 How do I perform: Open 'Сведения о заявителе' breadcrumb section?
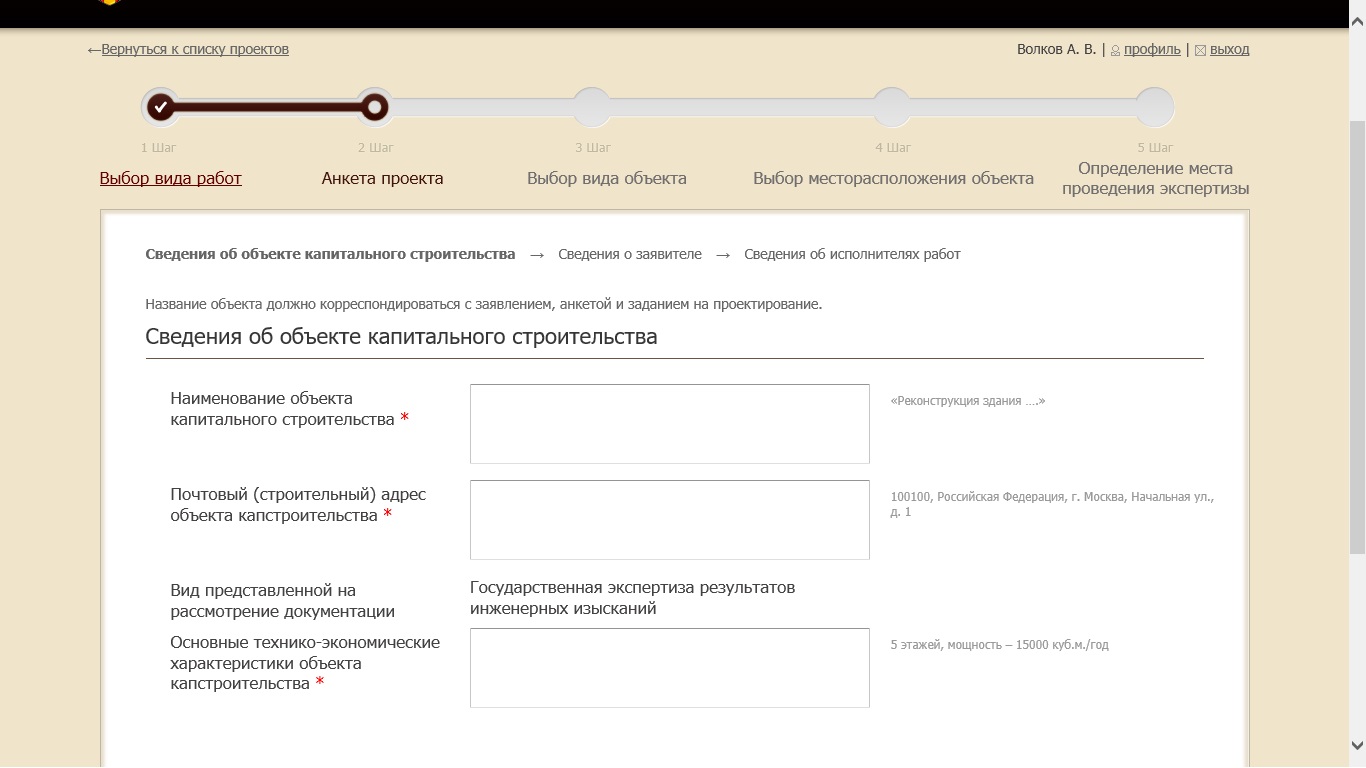tap(630, 254)
